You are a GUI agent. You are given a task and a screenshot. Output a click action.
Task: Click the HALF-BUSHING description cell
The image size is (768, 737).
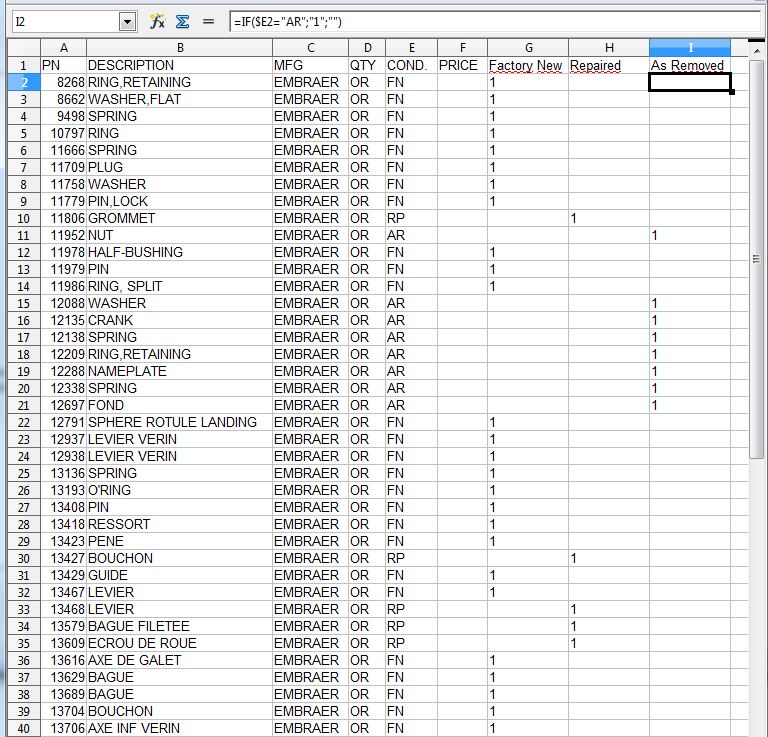[x=179, y=252]
